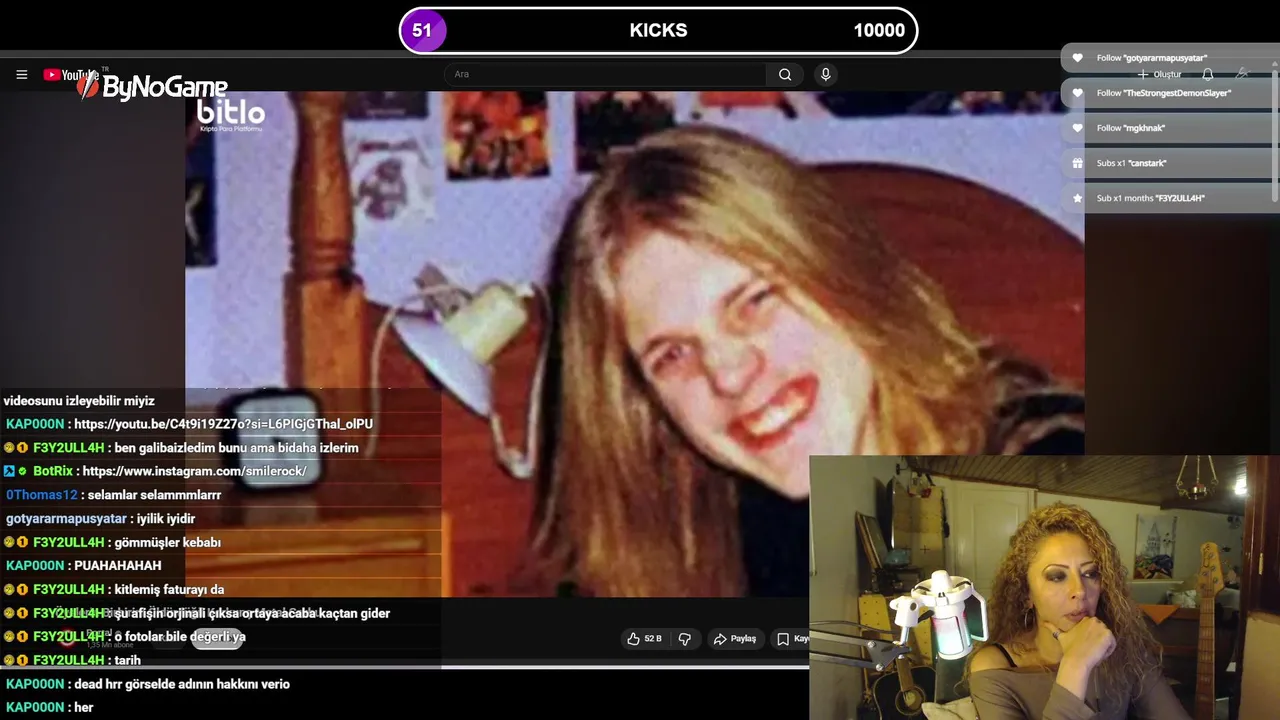Open the Oluştur create button
Image resolution: width=1280 pixels, height=720 pixels.
(1160, 74)
